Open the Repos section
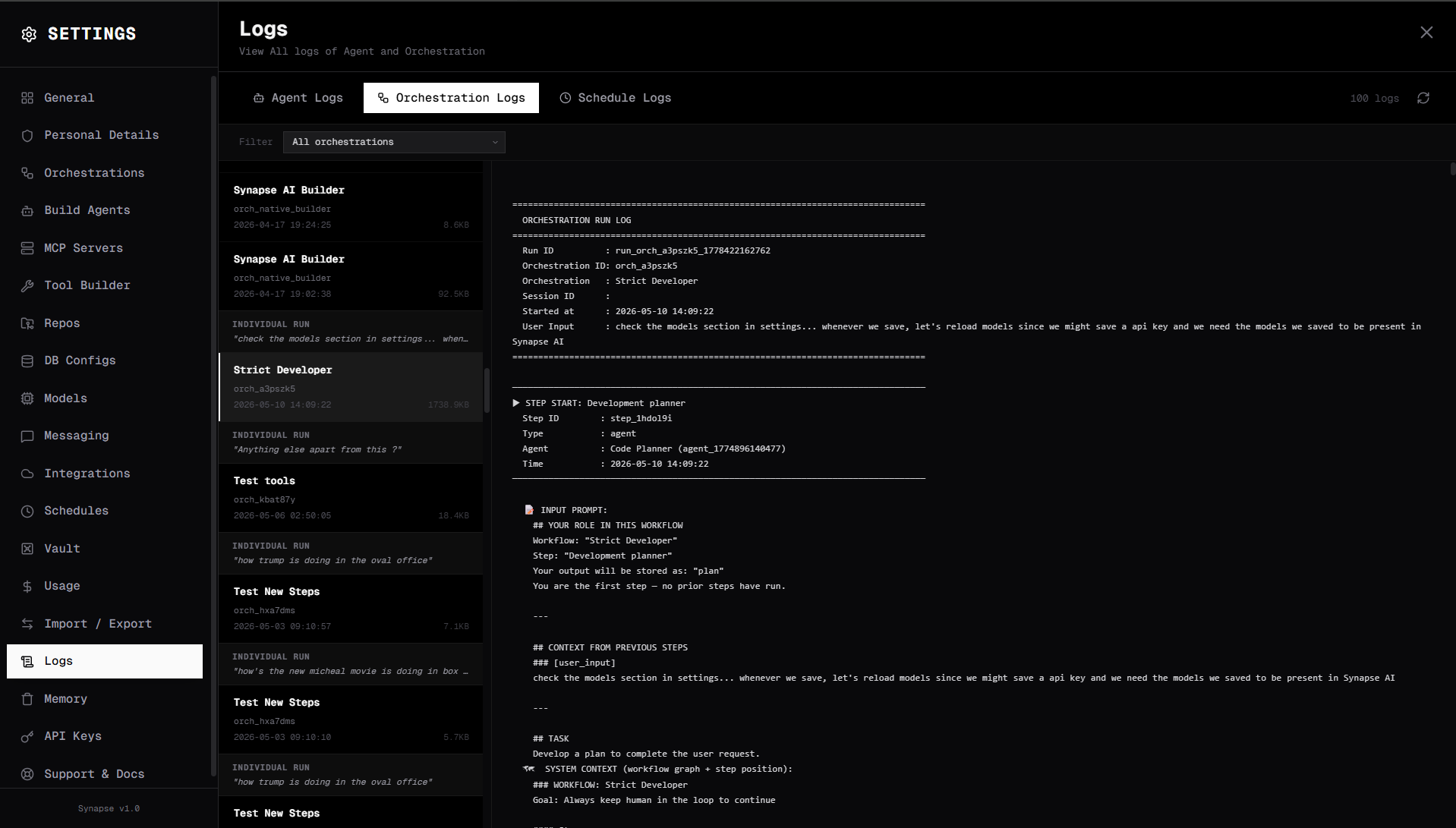 point(105,323)
